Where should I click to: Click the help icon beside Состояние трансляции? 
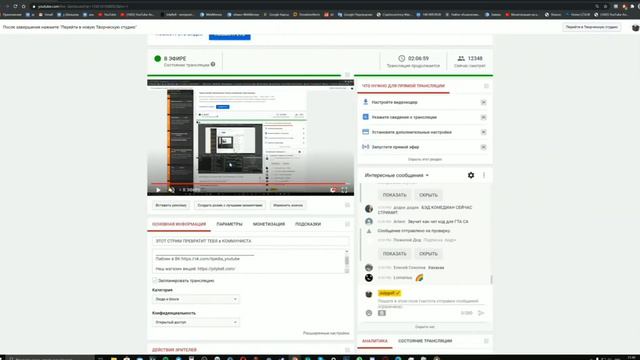213,64
